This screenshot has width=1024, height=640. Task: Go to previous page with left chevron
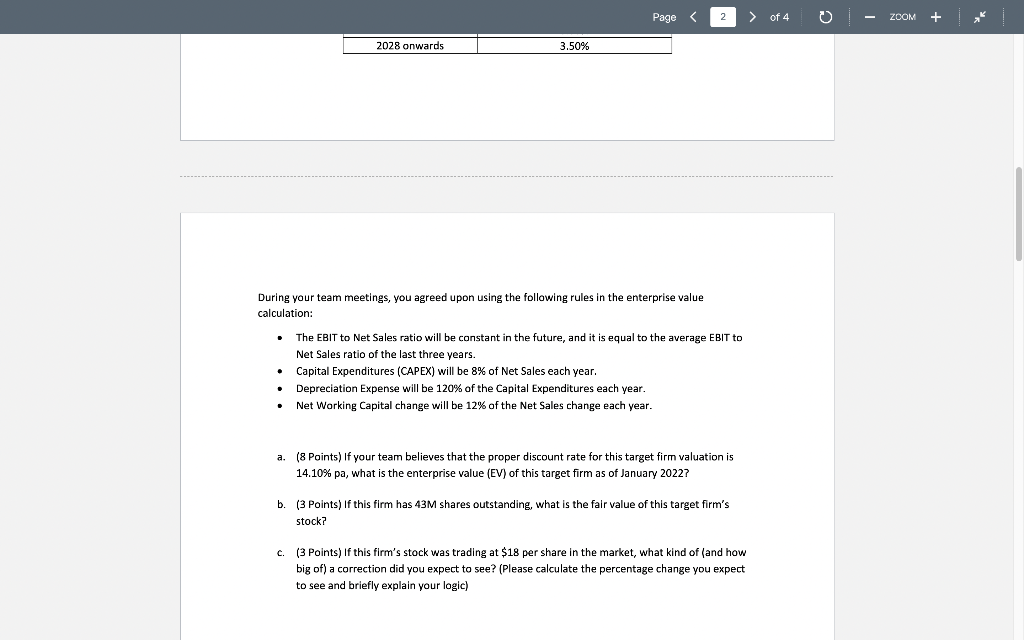click(x=692, y=16)
